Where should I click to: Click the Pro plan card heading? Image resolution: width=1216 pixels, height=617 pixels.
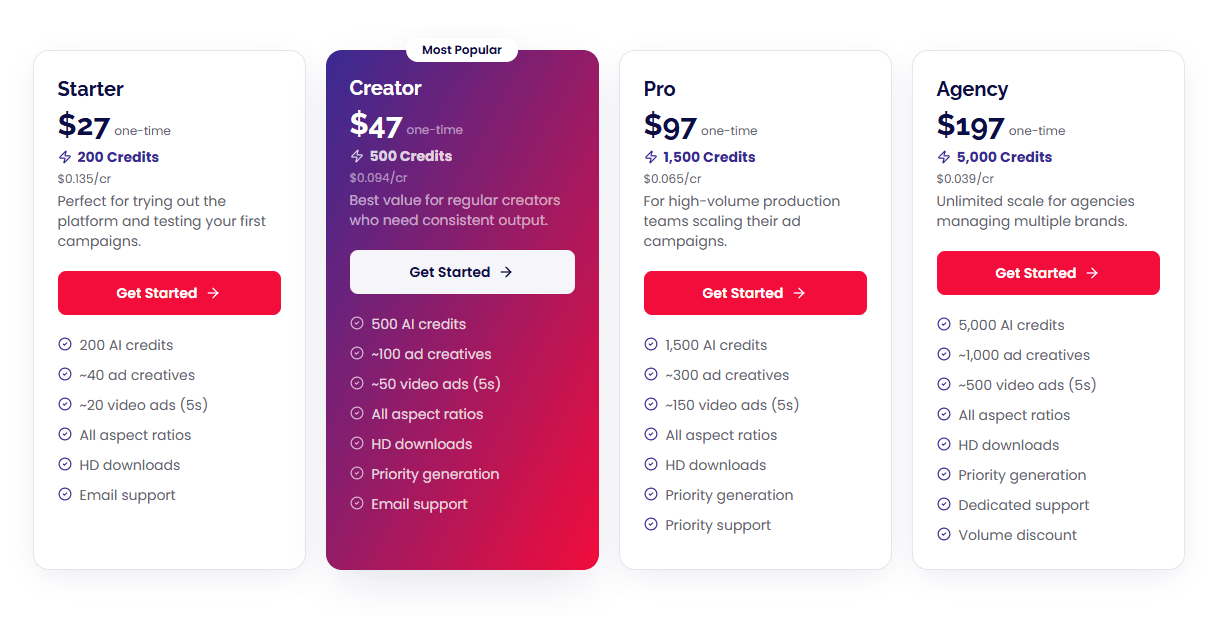(659, 89)
